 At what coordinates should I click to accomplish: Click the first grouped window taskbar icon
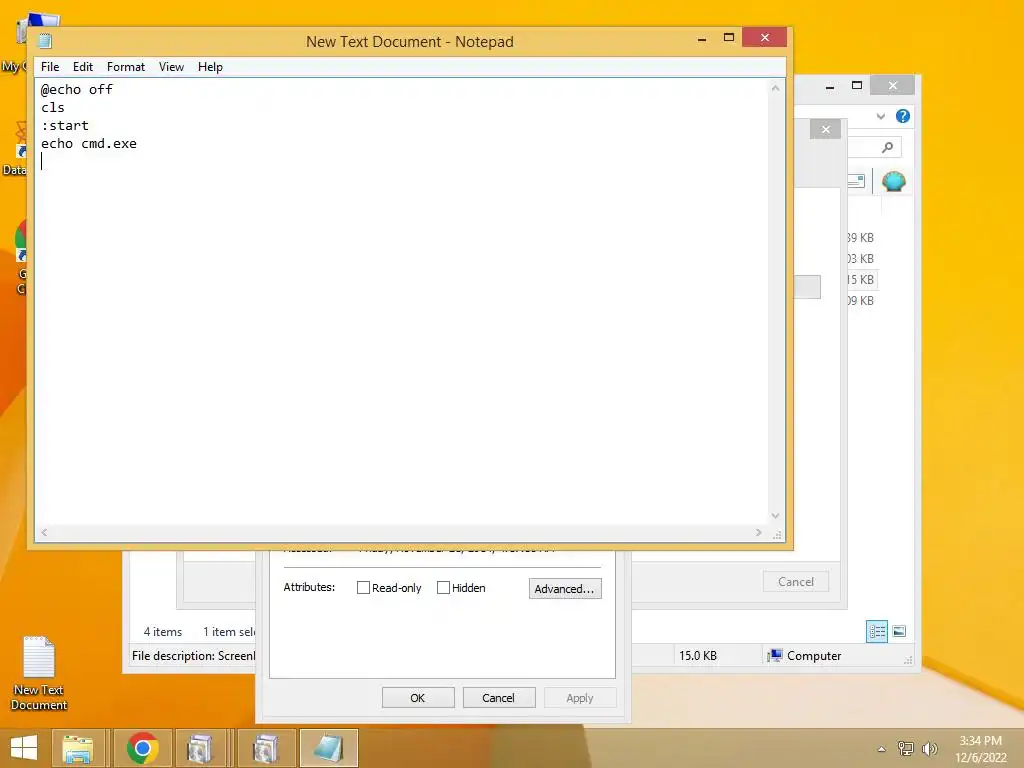199,748
